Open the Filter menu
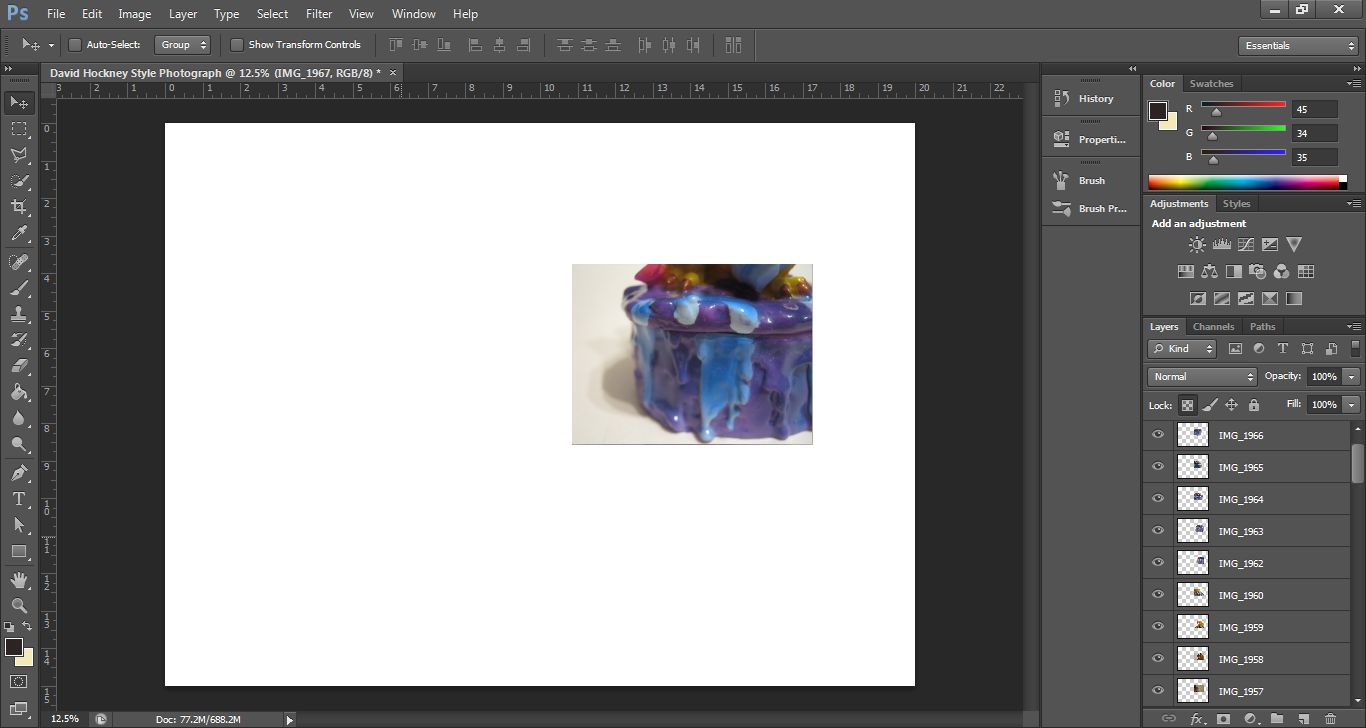This screenshot has width=1366, height=728. pos(319,14)
